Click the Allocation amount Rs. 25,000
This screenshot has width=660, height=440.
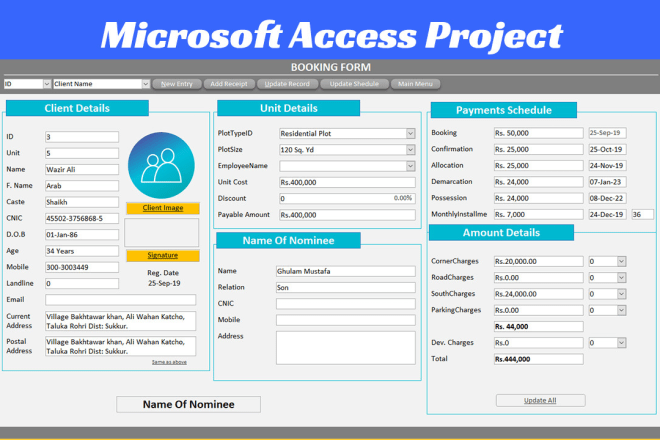tap(538, 166)
